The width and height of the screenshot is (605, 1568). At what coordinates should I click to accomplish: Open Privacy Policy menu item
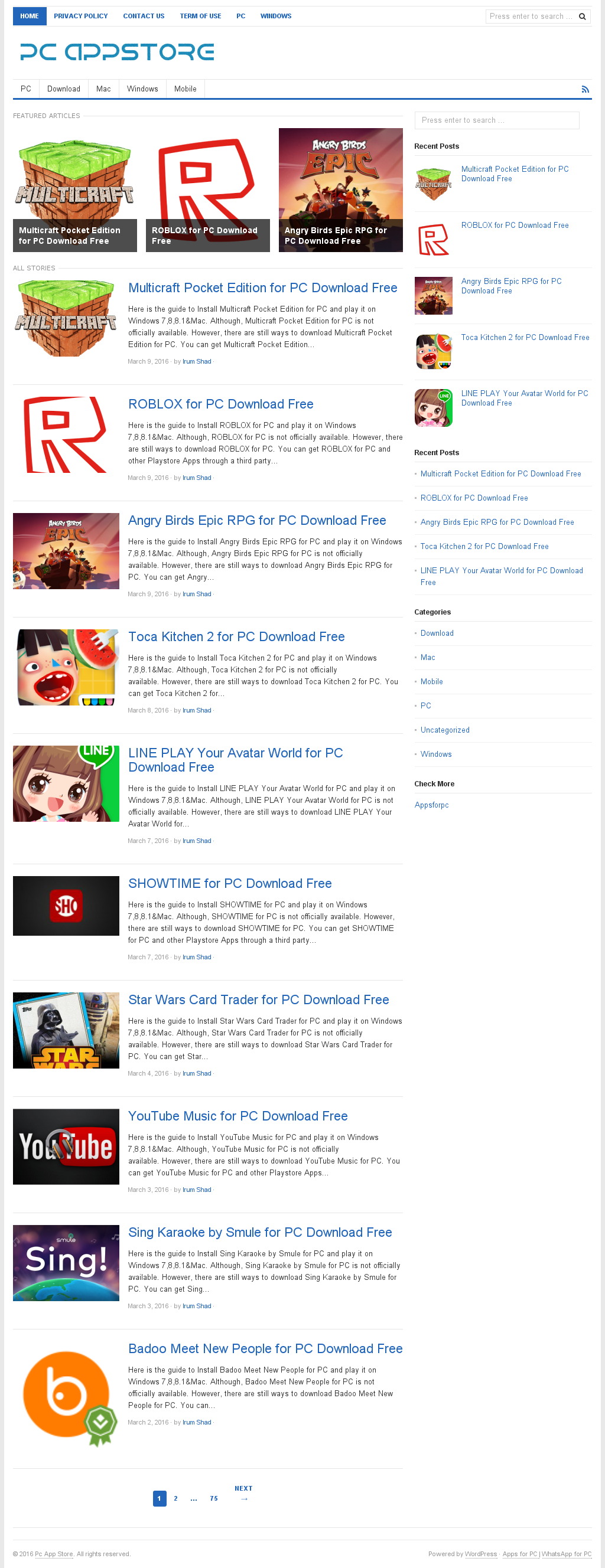(x=80, y=17)
